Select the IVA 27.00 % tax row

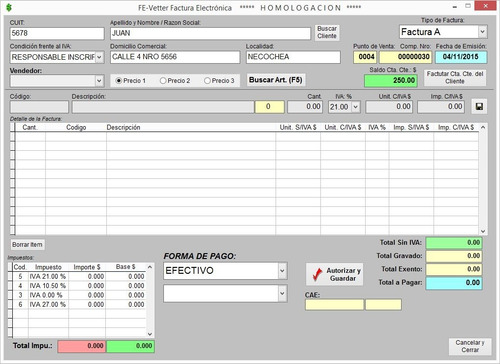79,305
